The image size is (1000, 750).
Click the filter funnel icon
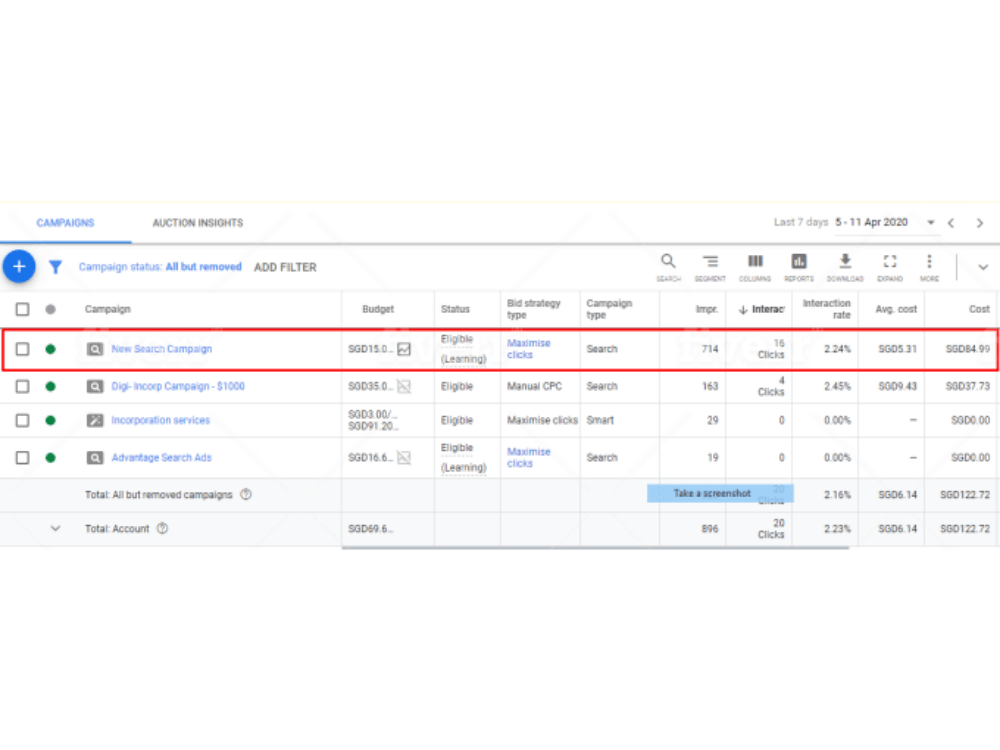coord(55,267)
